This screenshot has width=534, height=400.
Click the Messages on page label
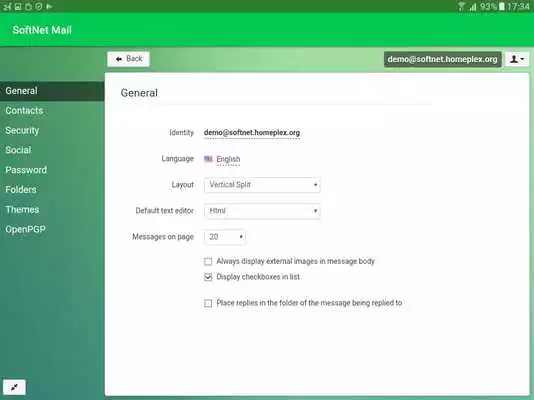(x=163, y=237)
